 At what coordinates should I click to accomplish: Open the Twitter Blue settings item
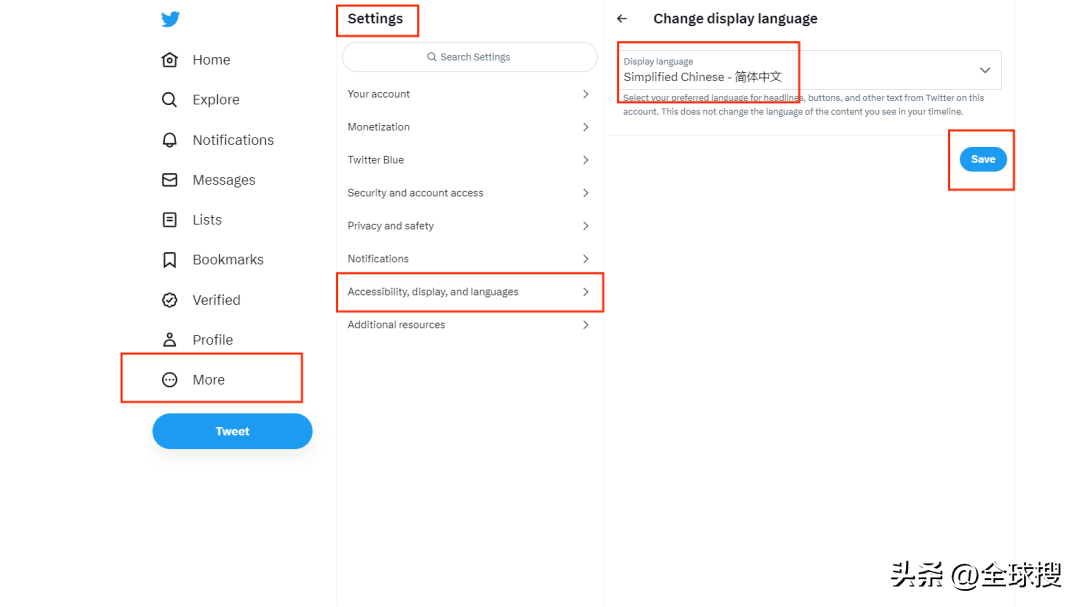point(469,160)
